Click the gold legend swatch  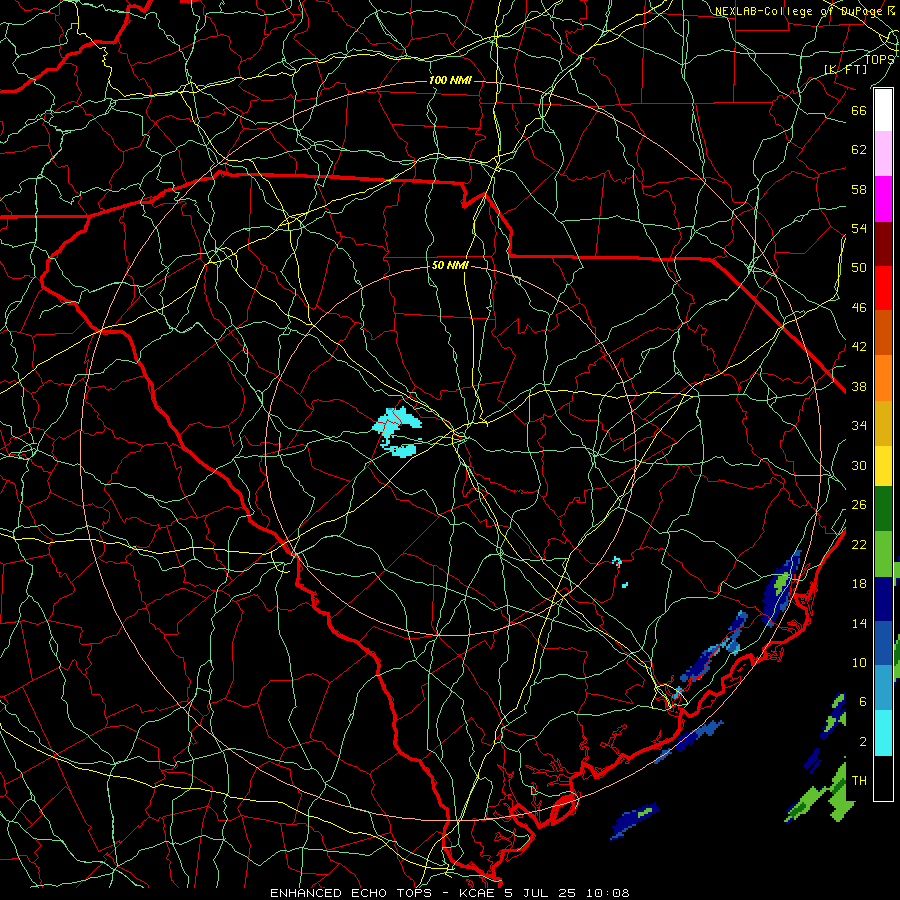[x=883, y=423]
